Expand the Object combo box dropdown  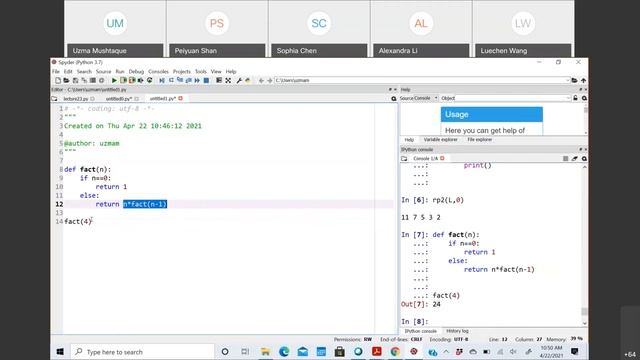[x=568, y=98]
